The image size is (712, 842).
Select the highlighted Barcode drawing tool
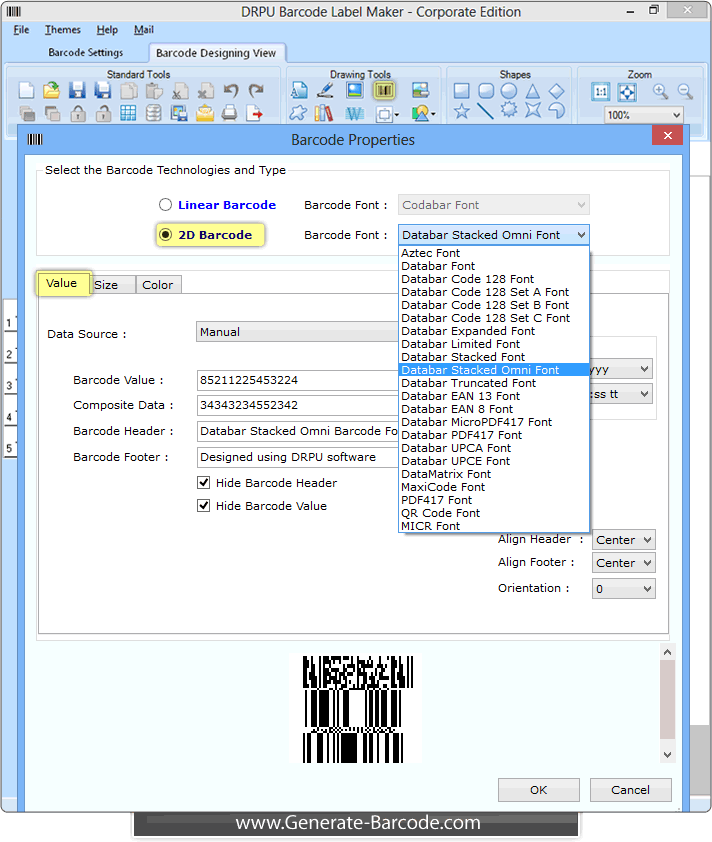[384, 90]
